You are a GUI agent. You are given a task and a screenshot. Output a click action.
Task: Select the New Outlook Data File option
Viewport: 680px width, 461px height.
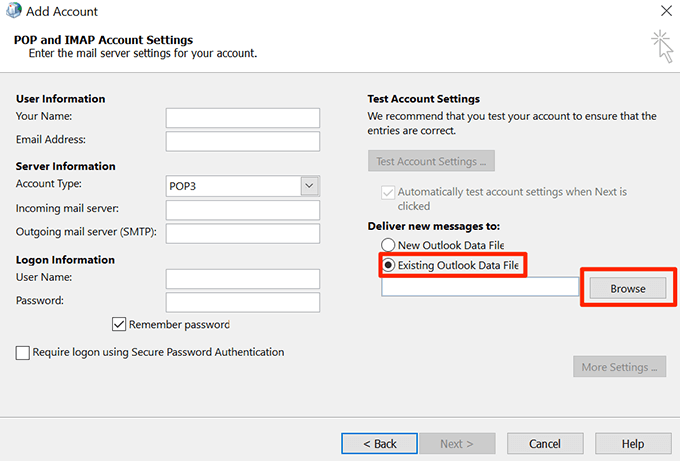[x=388, y=245]
